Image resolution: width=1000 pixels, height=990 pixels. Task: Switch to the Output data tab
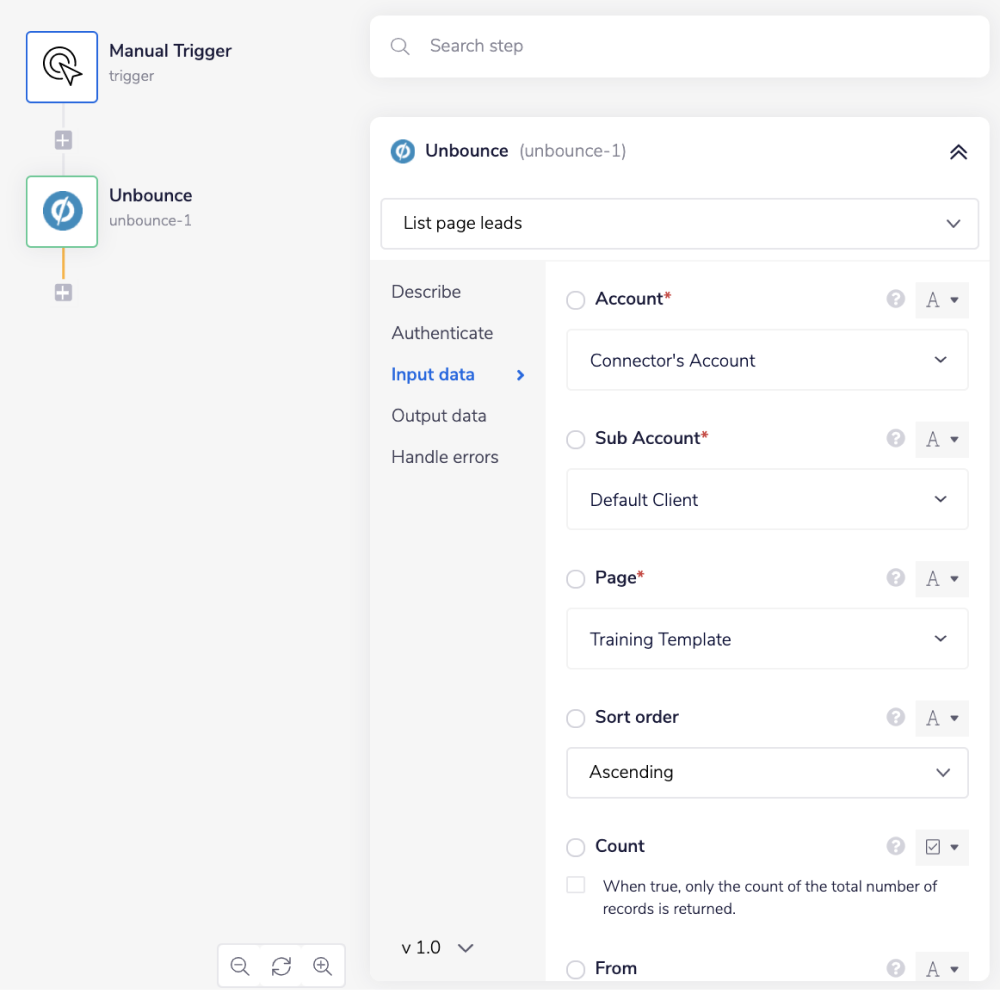click(438, 416)
